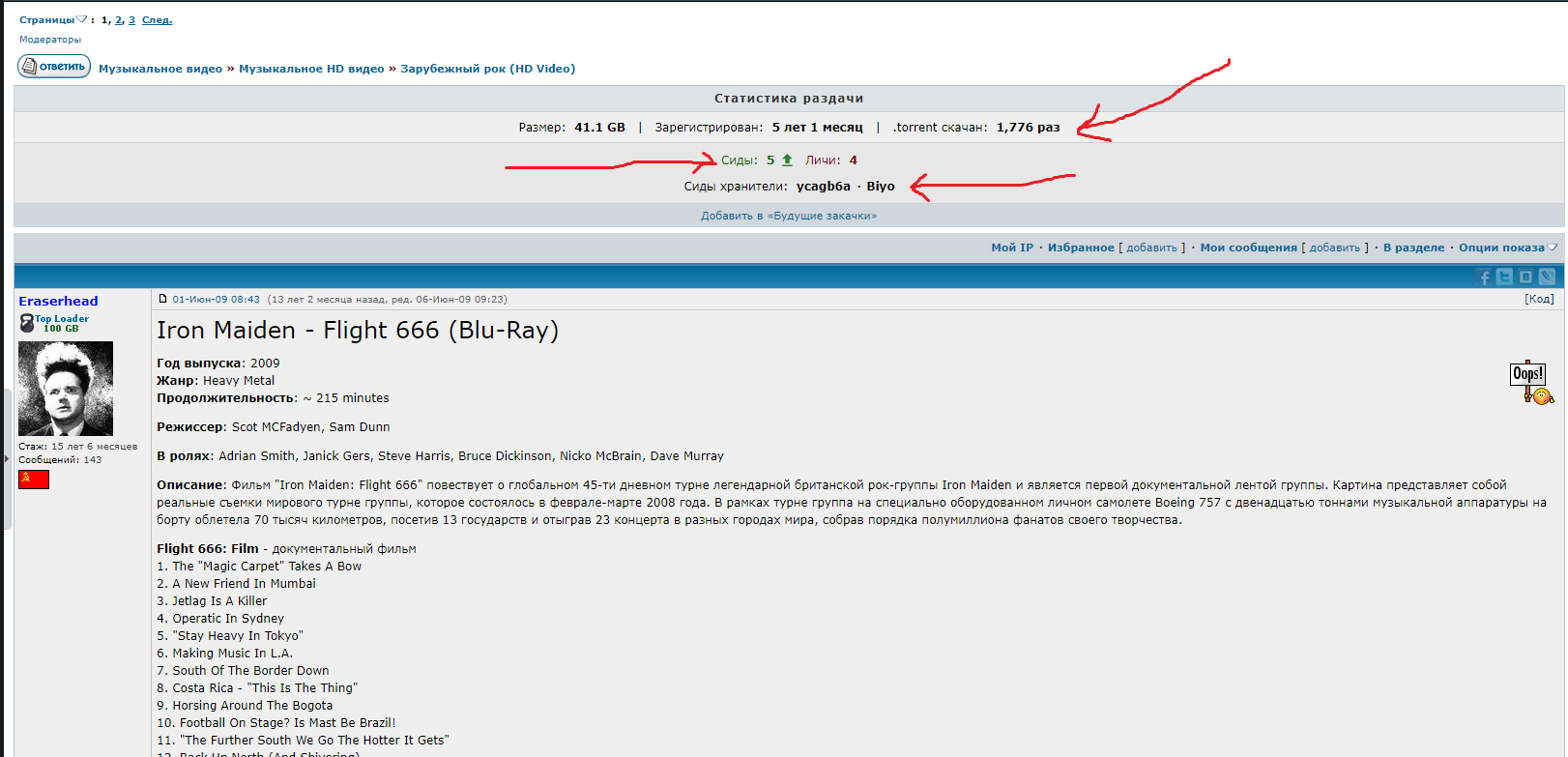Click the [Код] link
Image resolution: width=1568 pixels, height=757 pixels.
1539,299
